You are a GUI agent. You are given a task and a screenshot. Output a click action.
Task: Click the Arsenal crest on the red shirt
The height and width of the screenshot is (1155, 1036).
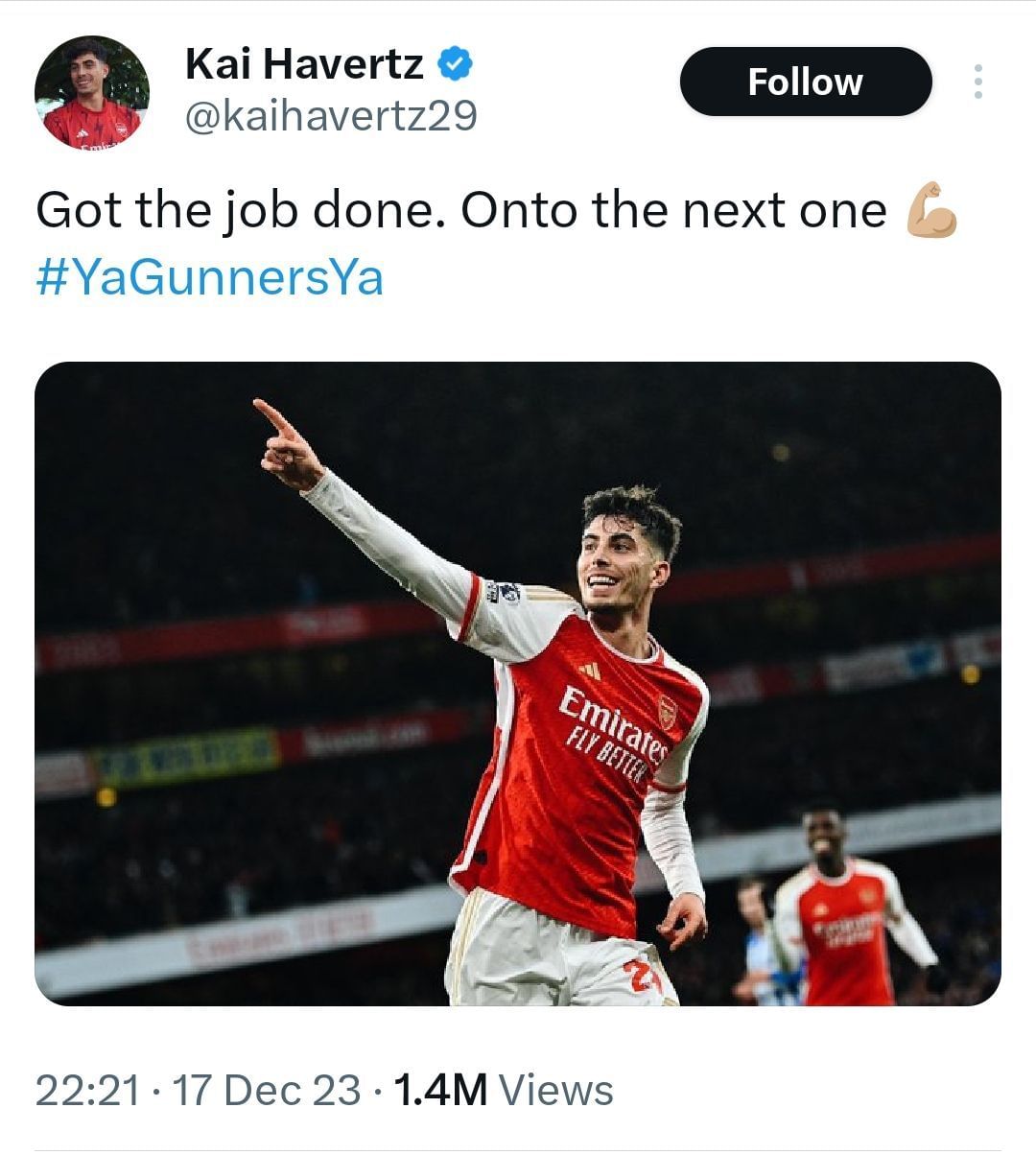tap(668, 711)
